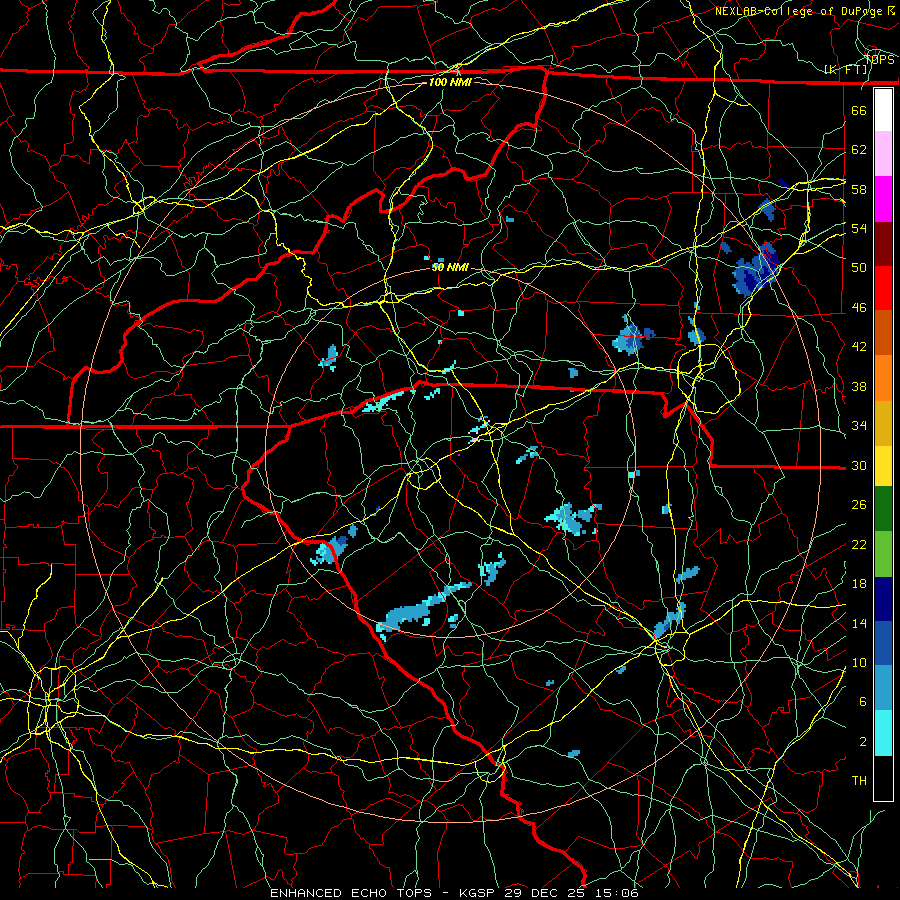The image size is (900, 900).
Task: Click the "TOPS" legend heading
Action: pyautogui.click(x=879, y=60)
